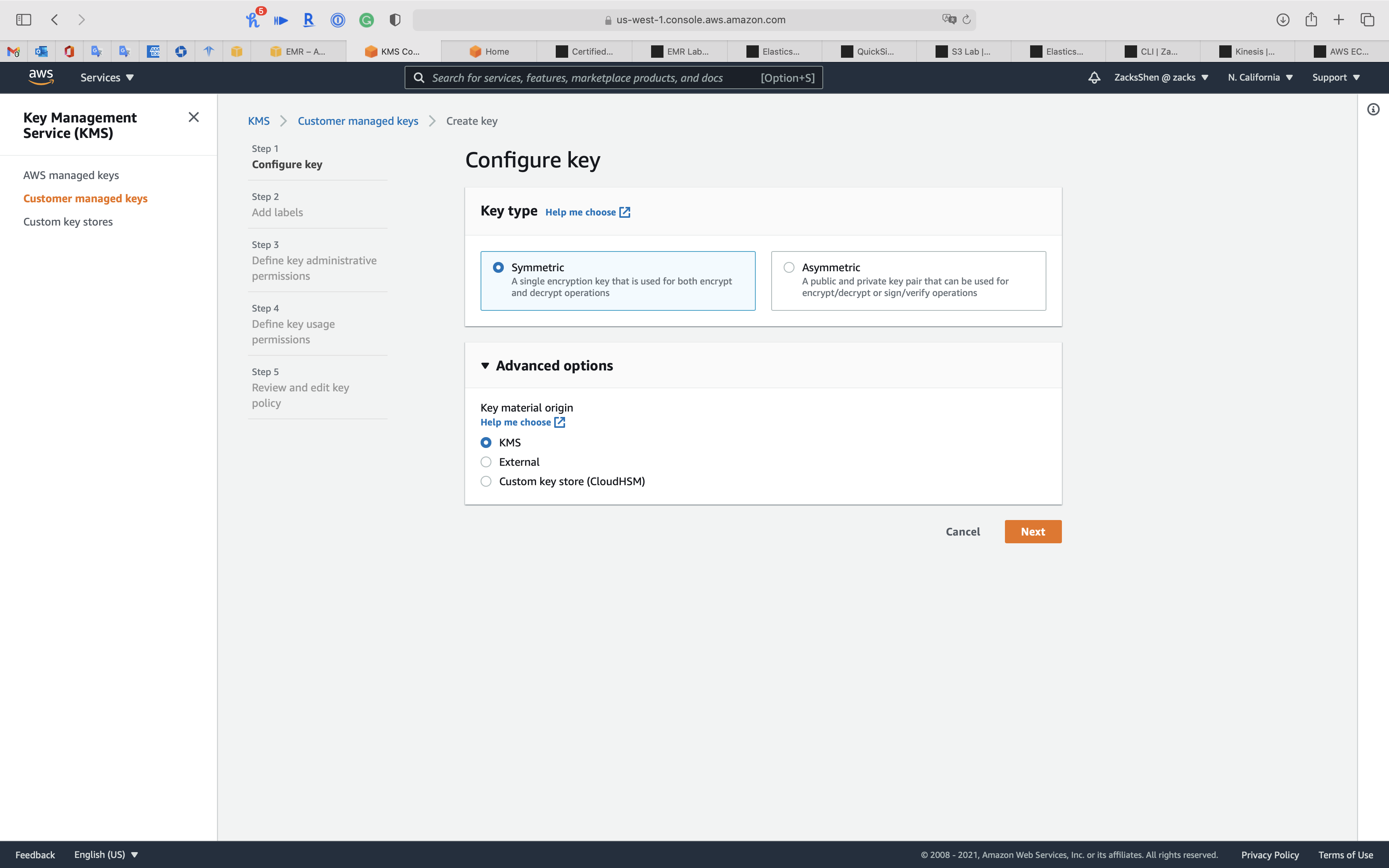
Task: Click the page reload icon
Action: click(967, 19)
